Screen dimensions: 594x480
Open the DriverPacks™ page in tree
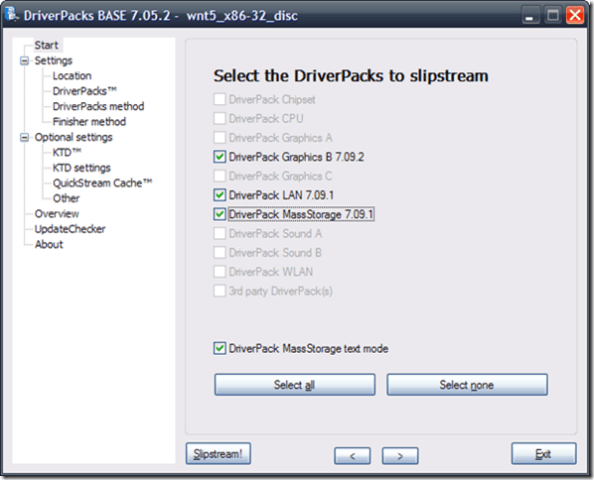[x=84, y=91]
